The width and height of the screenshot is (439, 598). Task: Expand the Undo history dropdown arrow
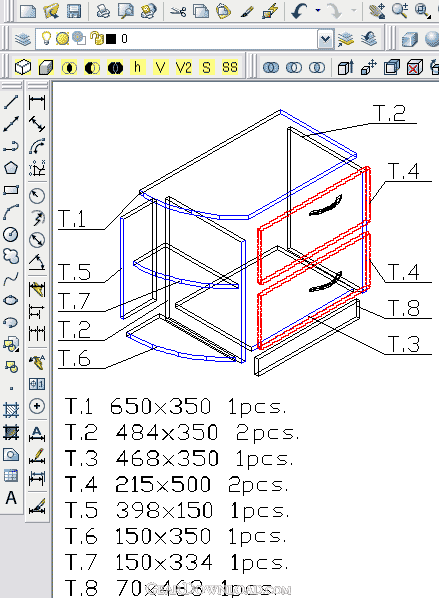pos(318,11)
